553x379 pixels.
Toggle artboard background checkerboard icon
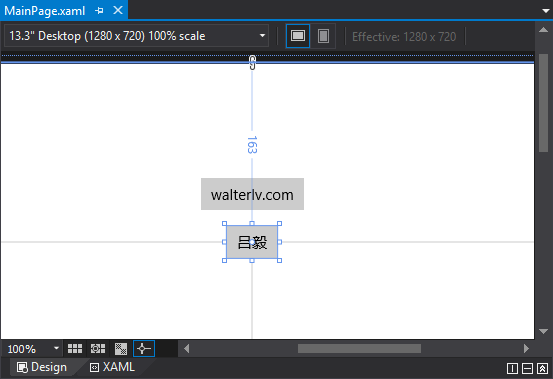click(121, 349)
